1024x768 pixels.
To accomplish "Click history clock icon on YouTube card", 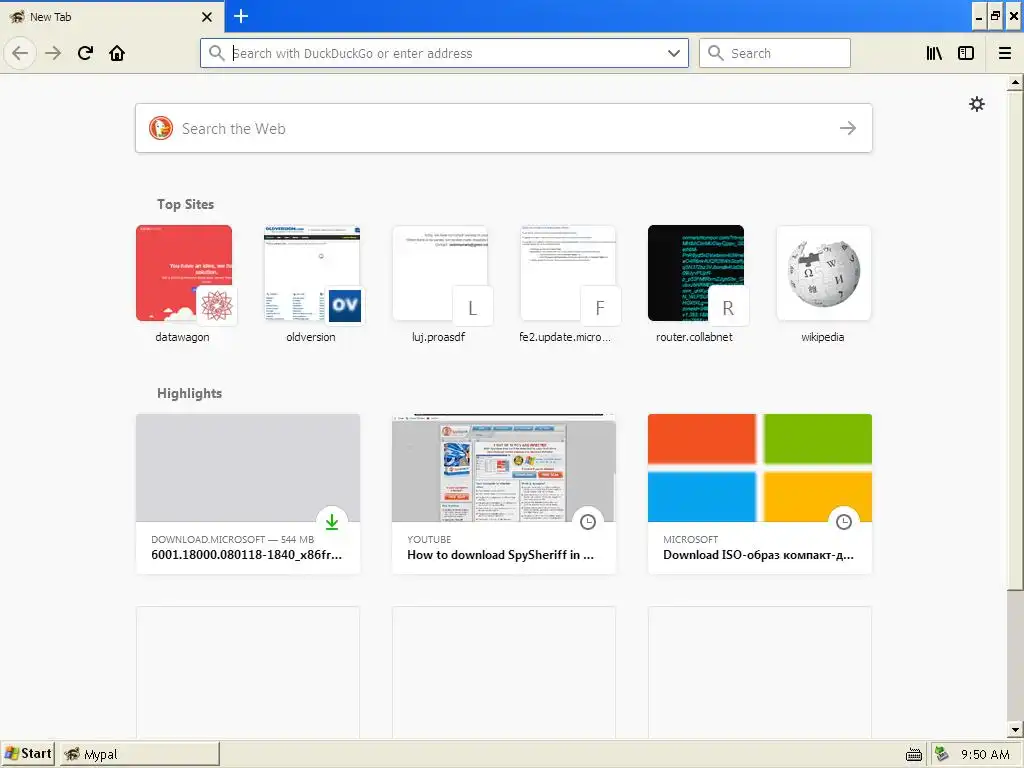I will (588, 521).
